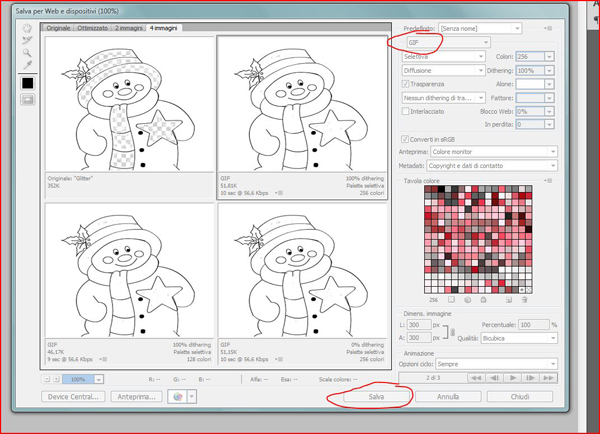Switch to the Originale tab
This screenshot has height=434, width=600.
[x=58, y=28]
